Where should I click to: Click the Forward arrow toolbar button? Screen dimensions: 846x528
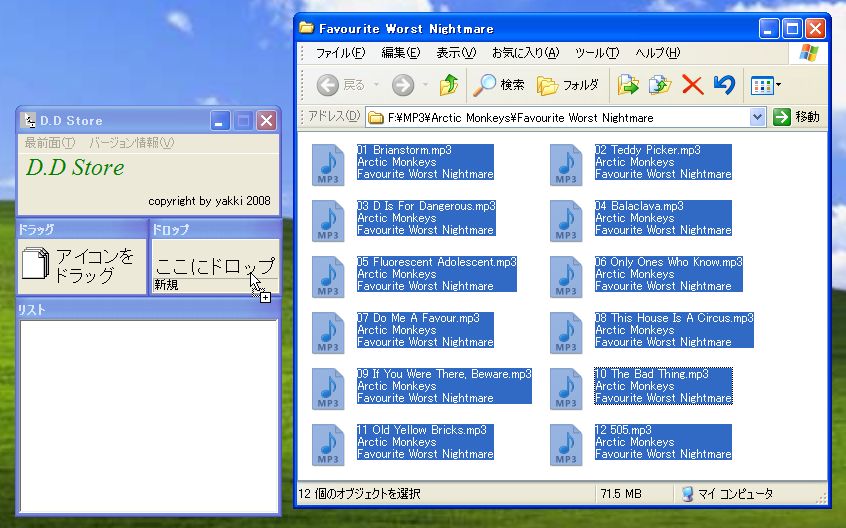click(x=402, y=85)
